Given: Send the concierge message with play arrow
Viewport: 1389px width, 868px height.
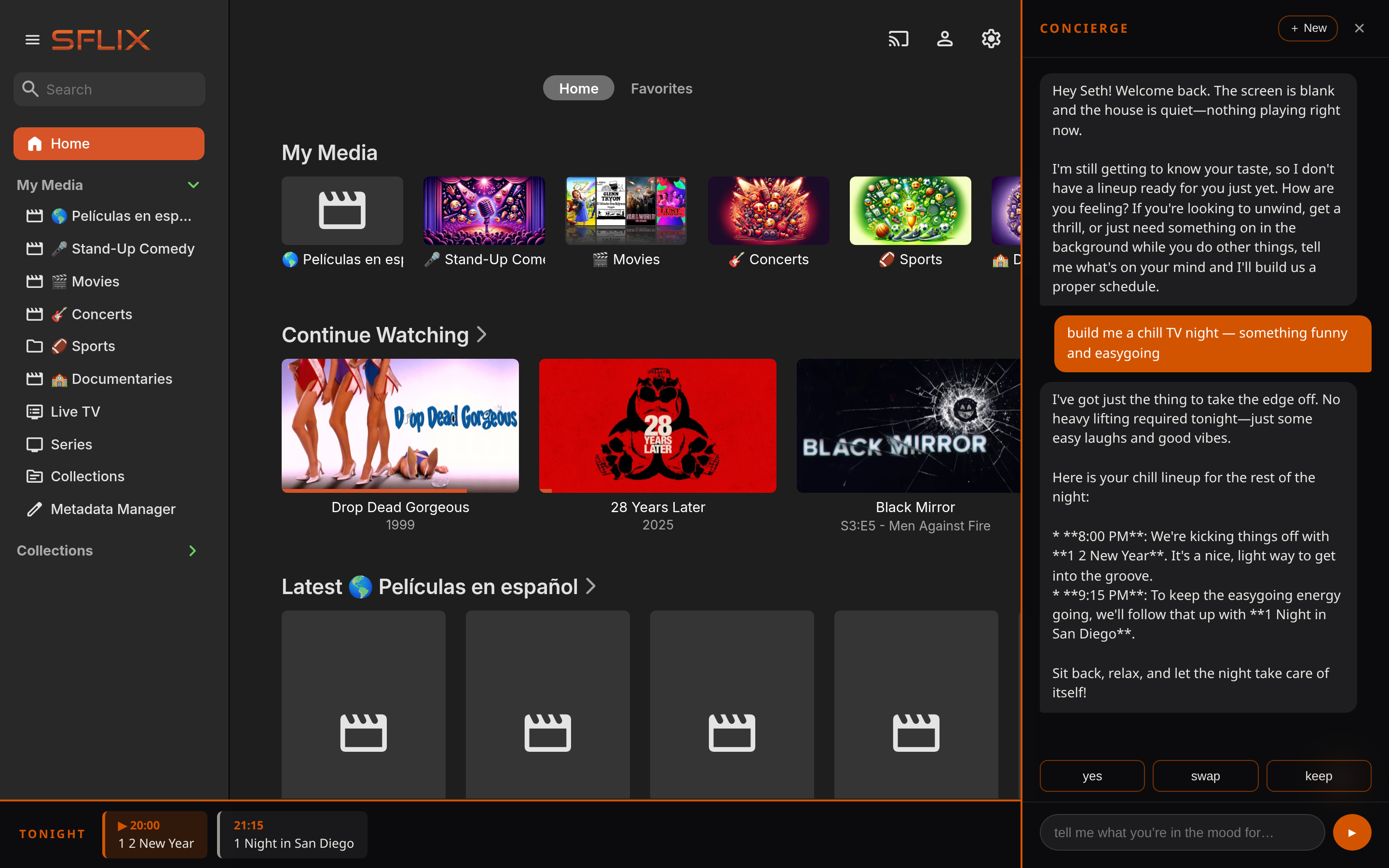Looking at the screenshot, I should click(1352, 832).
